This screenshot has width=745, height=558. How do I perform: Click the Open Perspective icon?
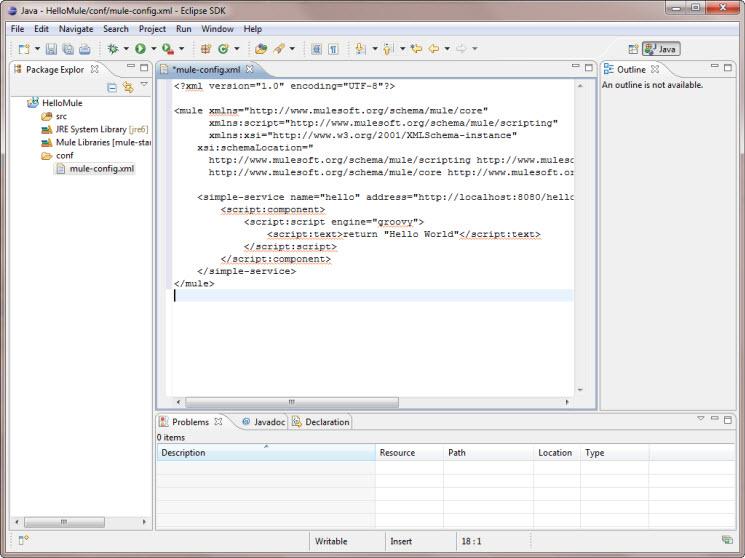[633, 49]
